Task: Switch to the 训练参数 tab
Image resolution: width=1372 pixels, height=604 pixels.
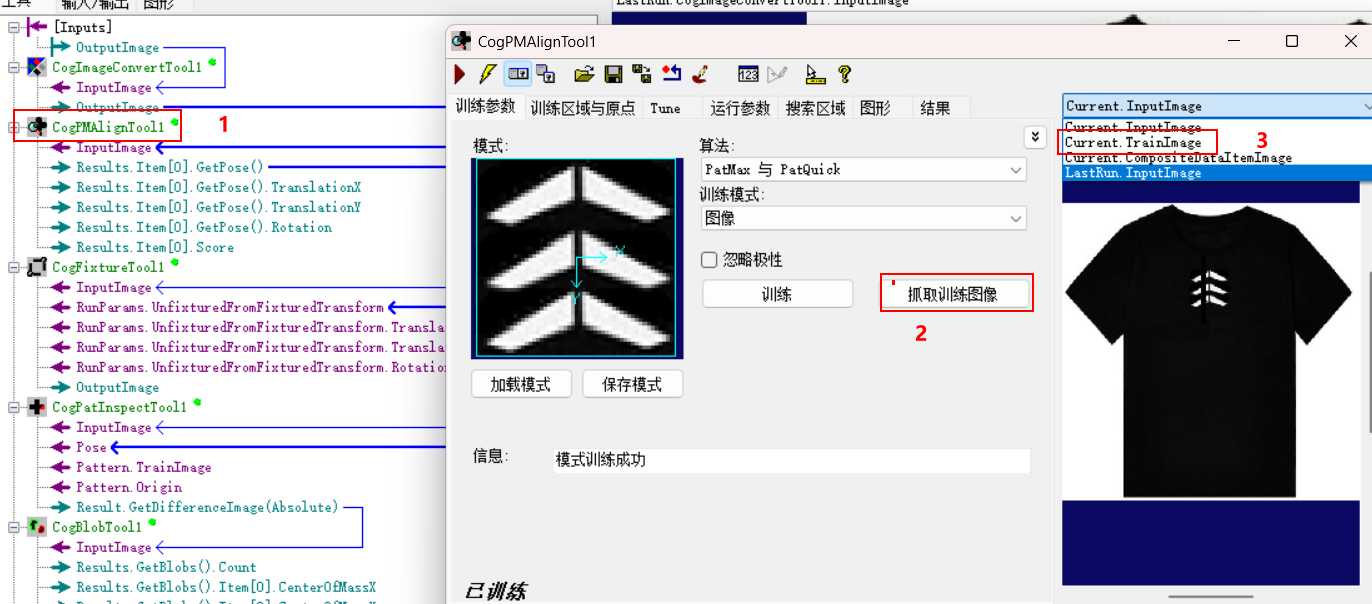Action: [x=486, y=107]
